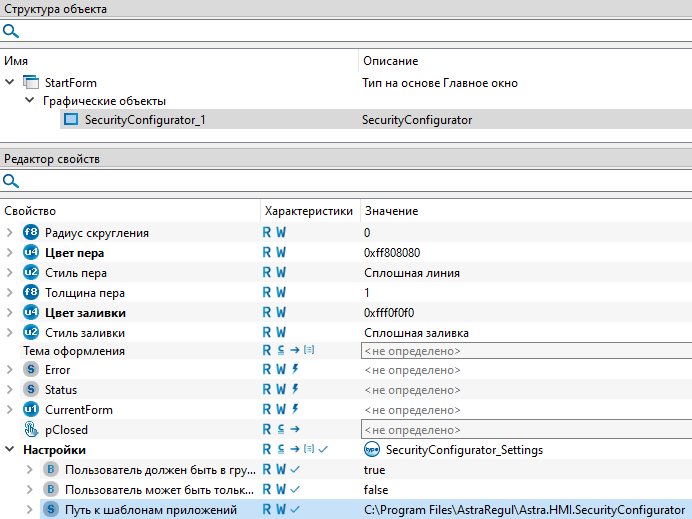The width and height of the screenshot is (692, 519).
Task: Click the S icon next to Error
Action: [x=30, y=370]
